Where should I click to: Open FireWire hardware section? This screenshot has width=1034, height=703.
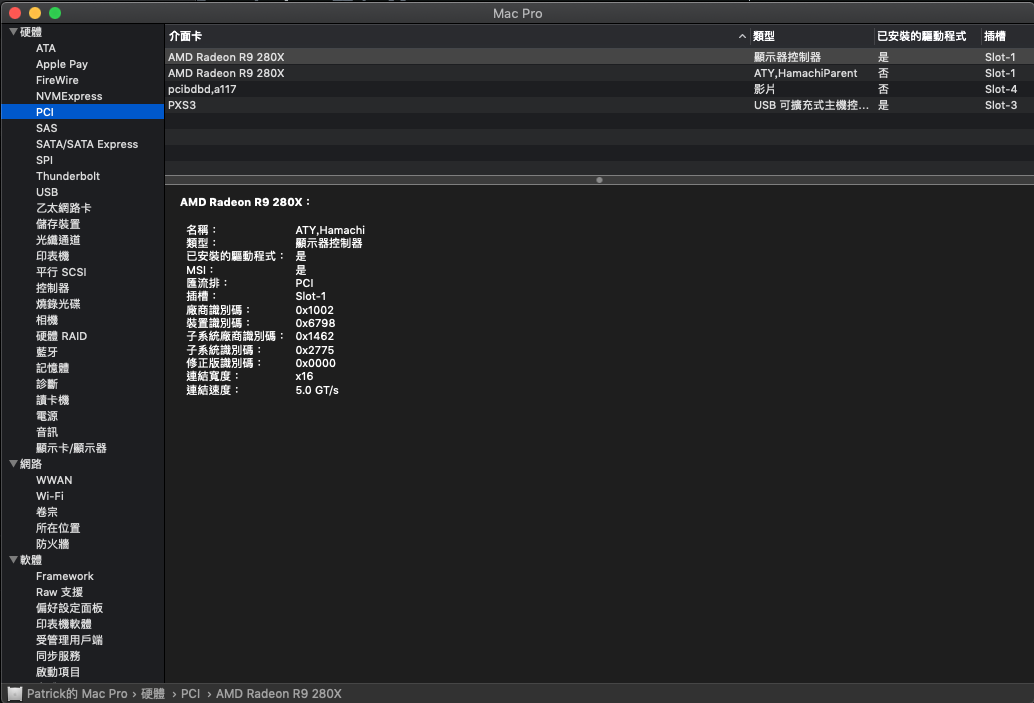[57, 80]
